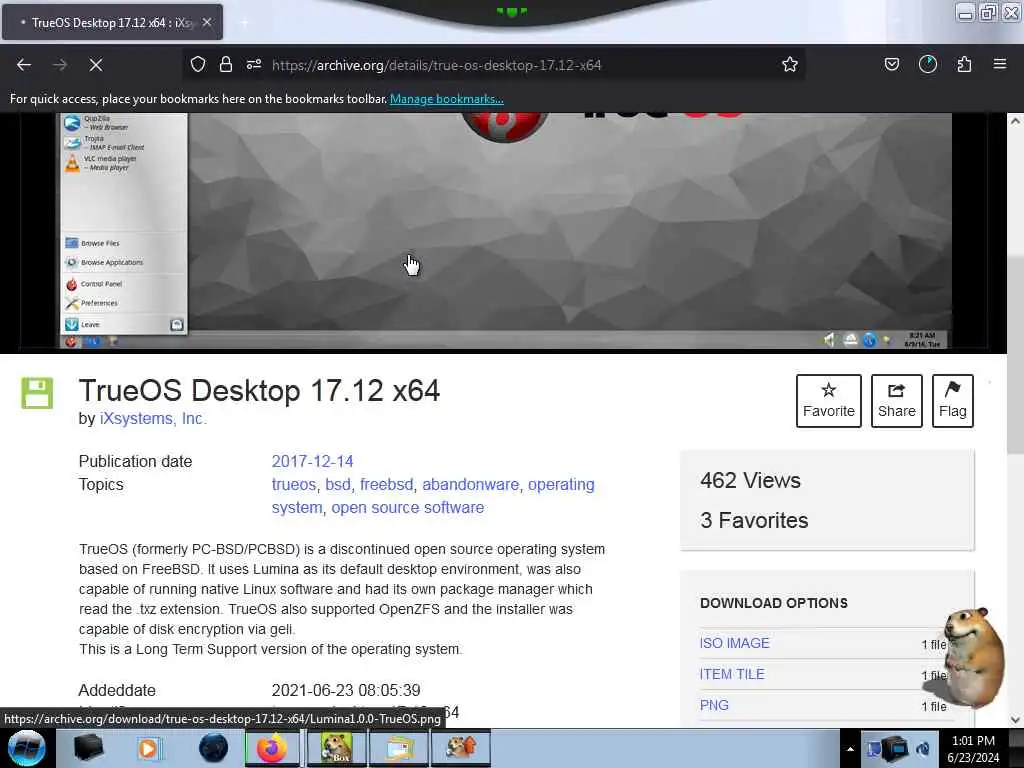Open the file explorer taskbar window
The width and height of the screenshot is (1024, 768).
pyautogui.click(x=399, y=748)
